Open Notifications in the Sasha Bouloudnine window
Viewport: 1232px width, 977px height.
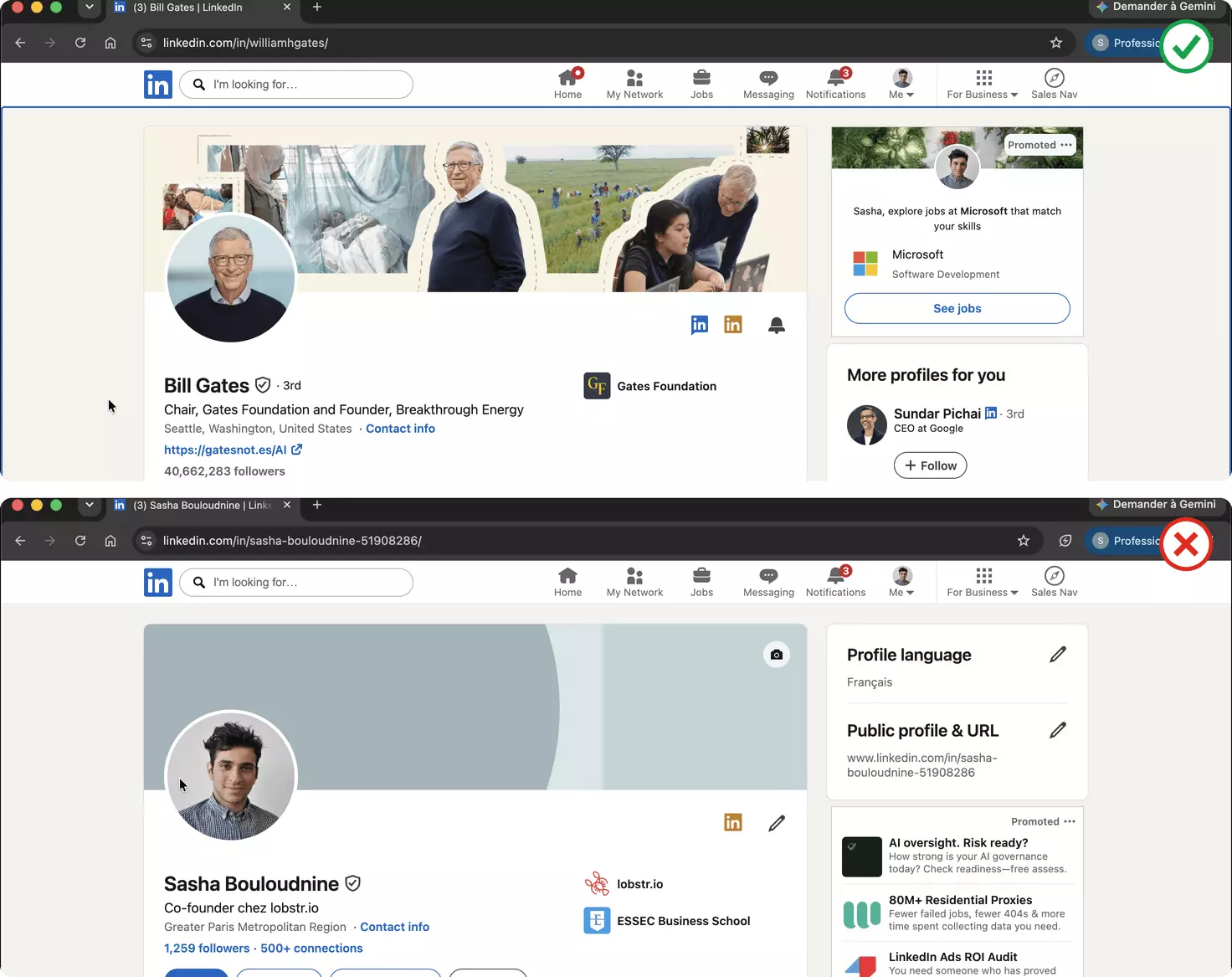[x=835, y=583]
